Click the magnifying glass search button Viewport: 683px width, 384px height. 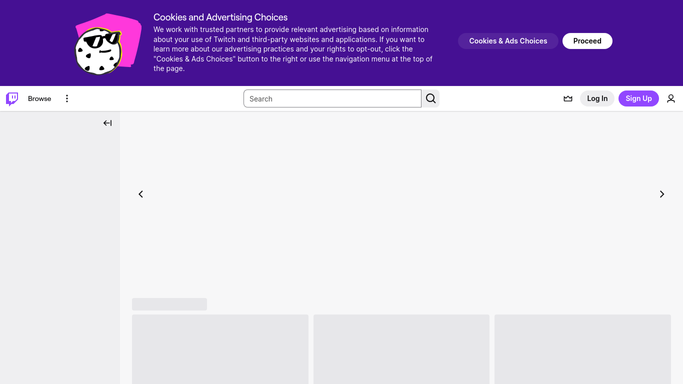click(431, 99)
